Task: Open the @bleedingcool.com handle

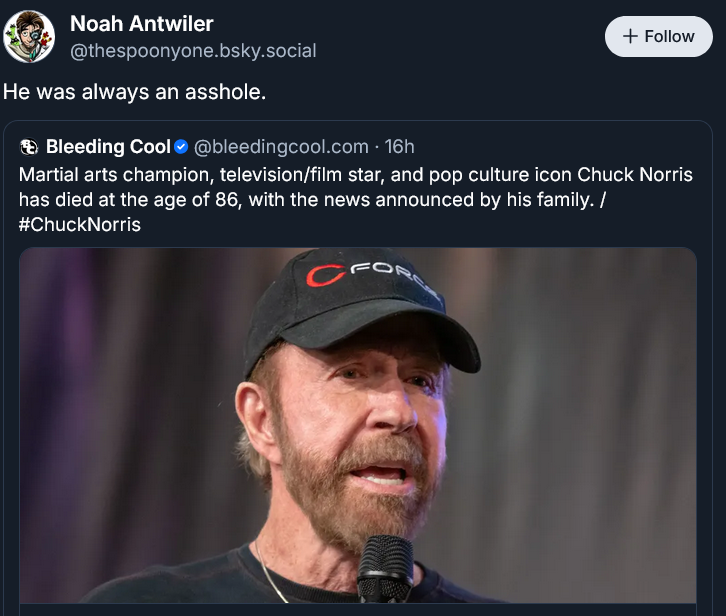Action: pos(280,147)
